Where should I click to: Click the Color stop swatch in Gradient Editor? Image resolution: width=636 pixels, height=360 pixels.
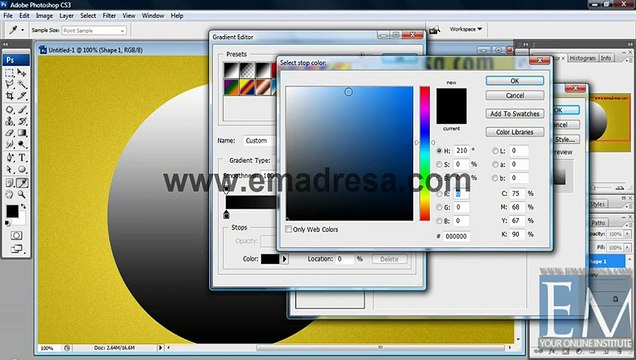point(270,259)
